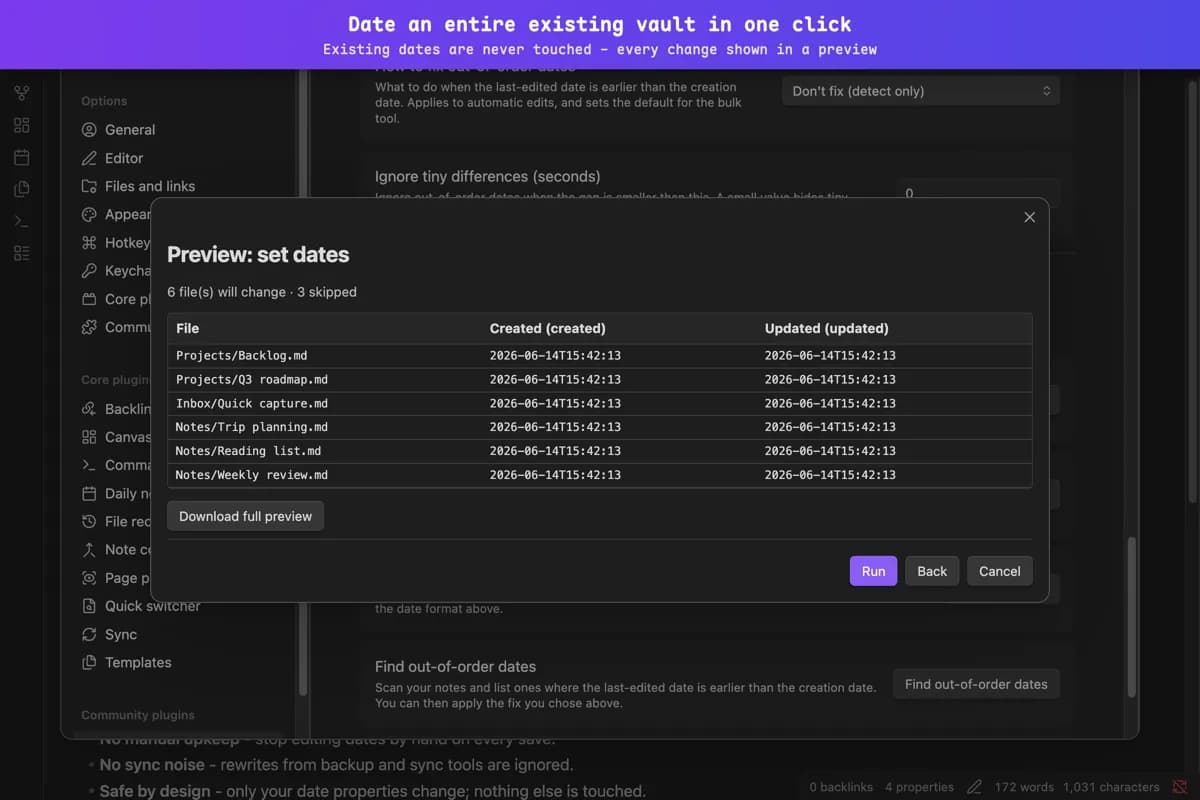Image resolution: width=1200 pixels, height=800 pixels.
Task: Click the Editor pencil icon
Action: coord(89,158)
